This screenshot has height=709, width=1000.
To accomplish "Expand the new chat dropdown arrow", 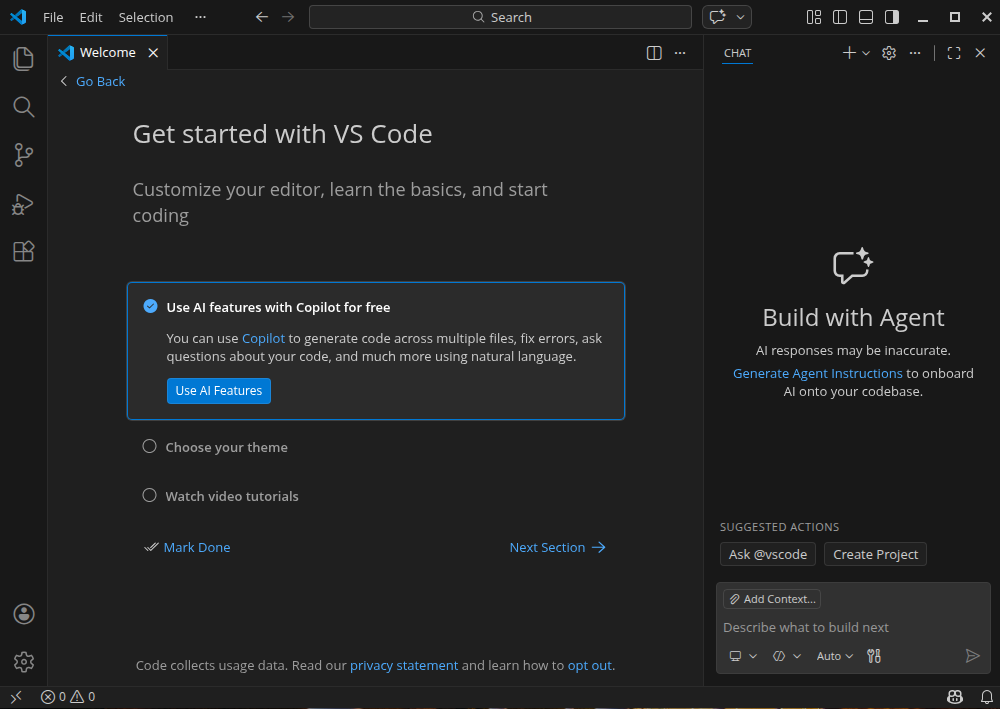I will pyautogui.click(x=866, y=53).
